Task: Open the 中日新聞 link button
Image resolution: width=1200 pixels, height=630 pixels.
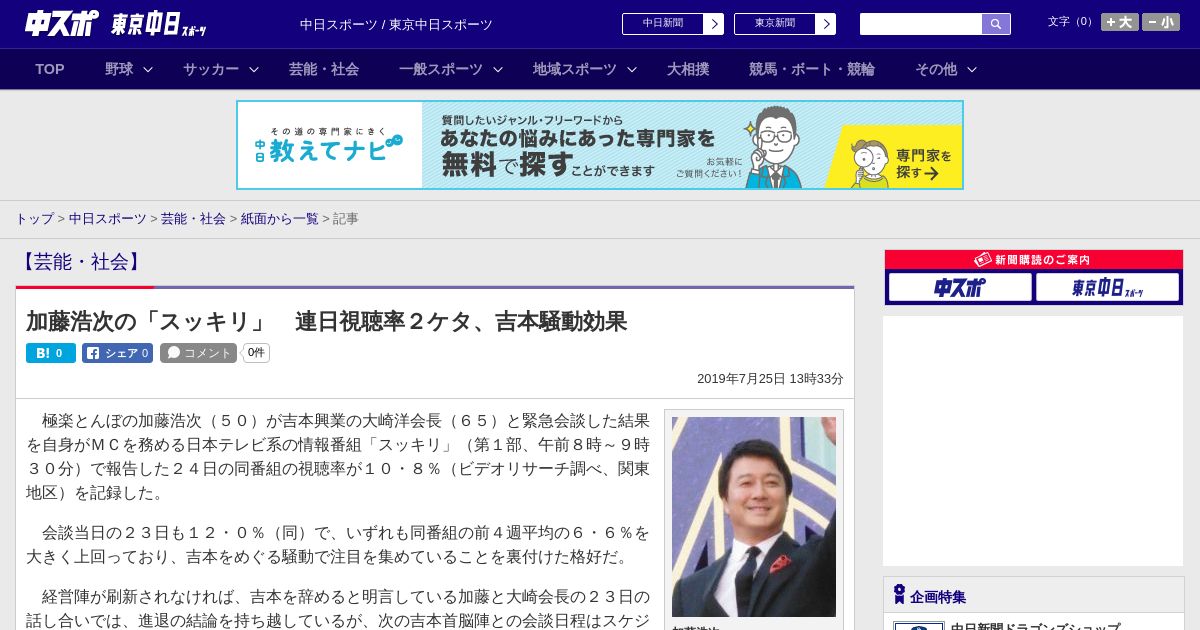Action: point(663,24)
